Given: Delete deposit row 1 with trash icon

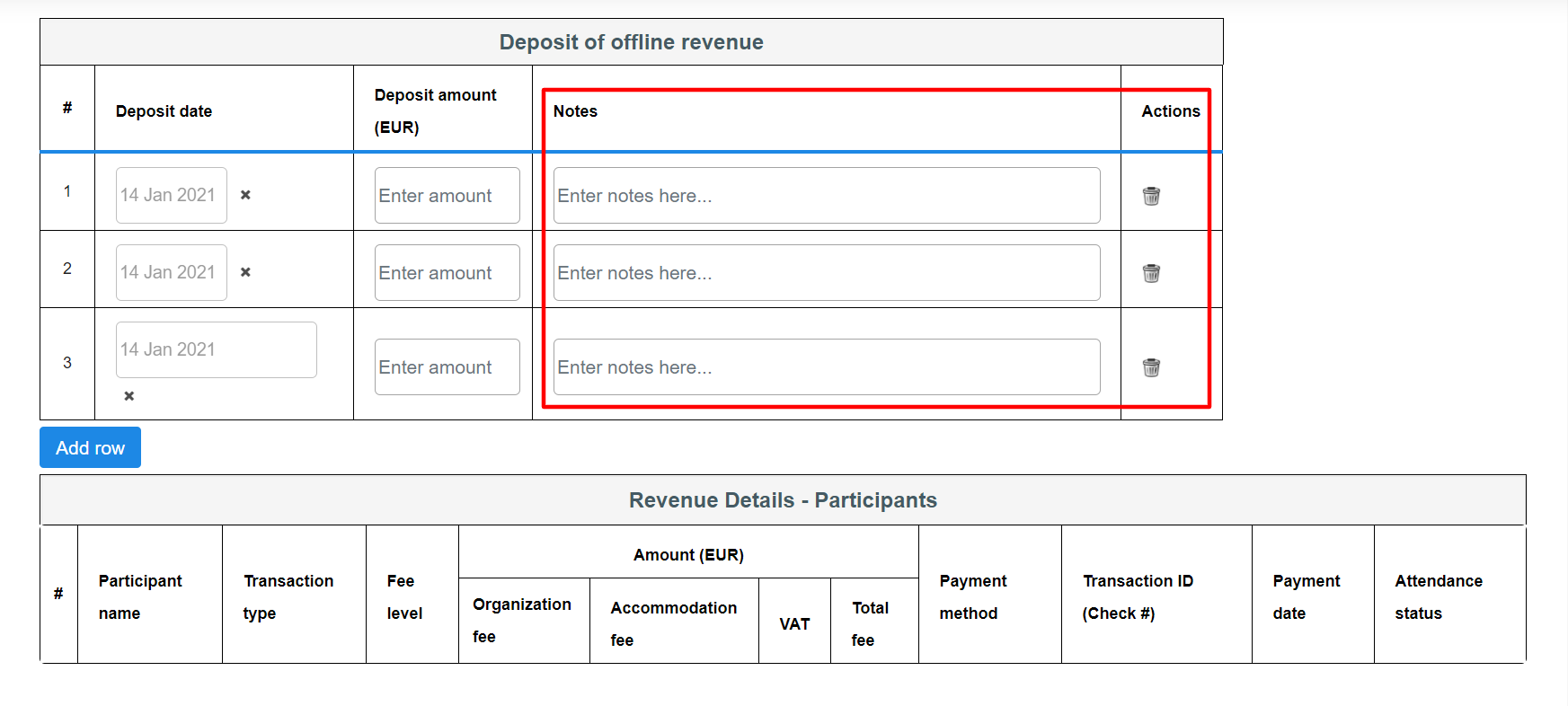Looking at the screenshot, I should [1151, 196].
